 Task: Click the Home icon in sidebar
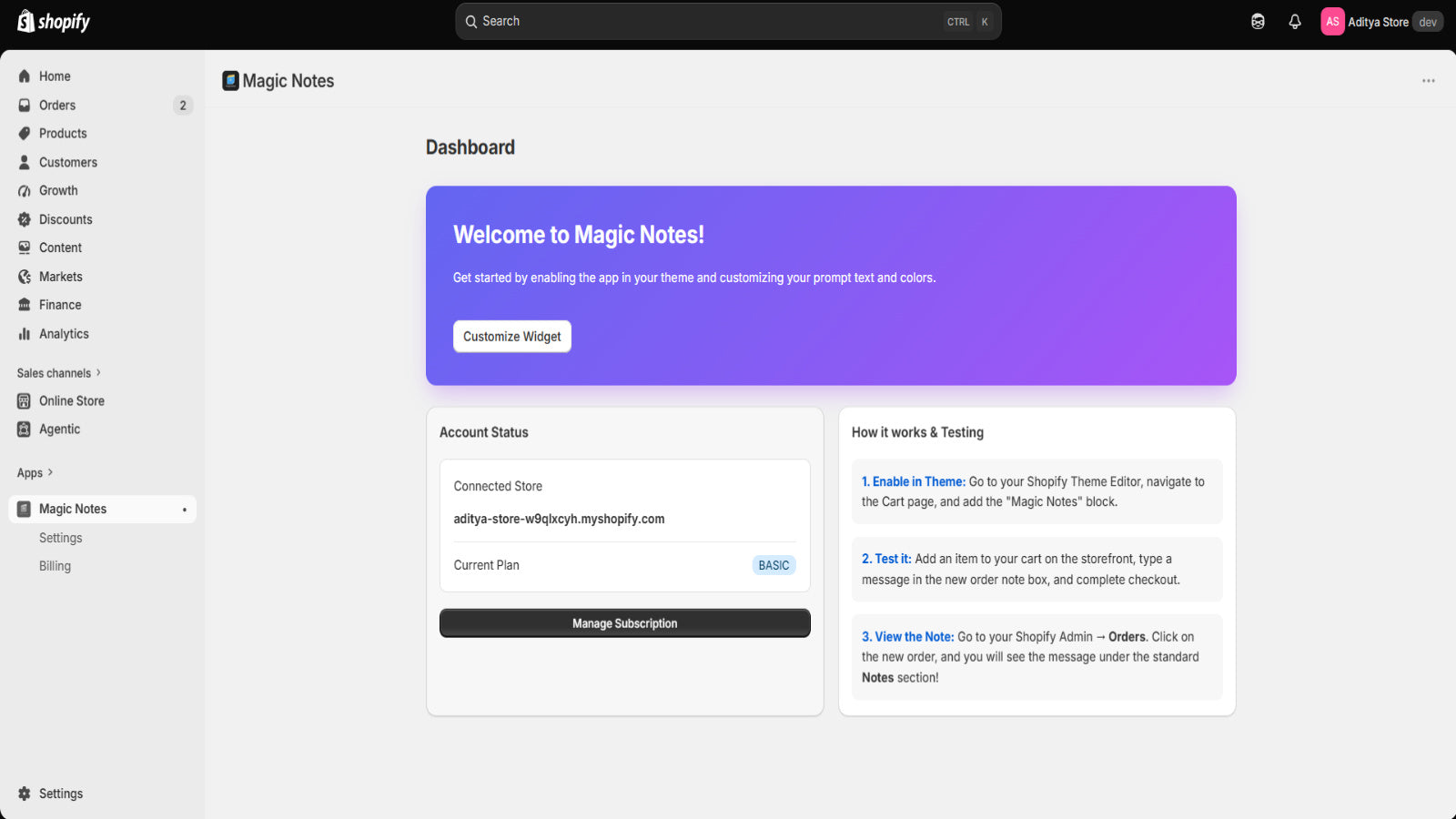(x=25, y=76)
